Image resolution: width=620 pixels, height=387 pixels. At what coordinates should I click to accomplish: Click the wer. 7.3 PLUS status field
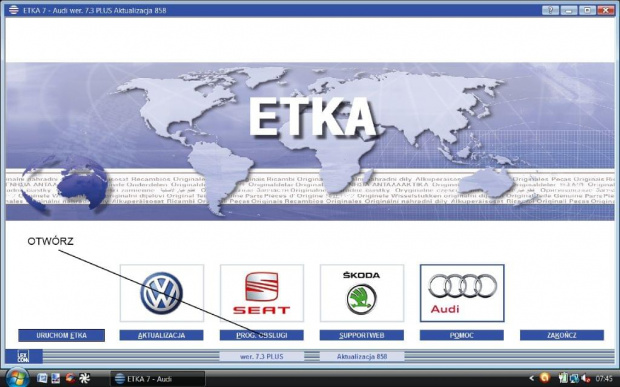click(x=262, y=357)
